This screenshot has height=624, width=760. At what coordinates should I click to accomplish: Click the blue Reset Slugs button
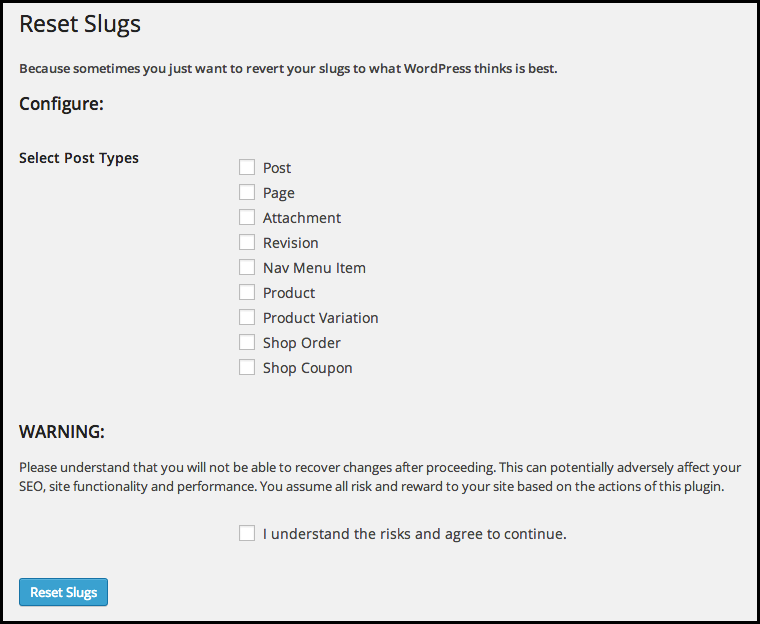pos(63,592)
